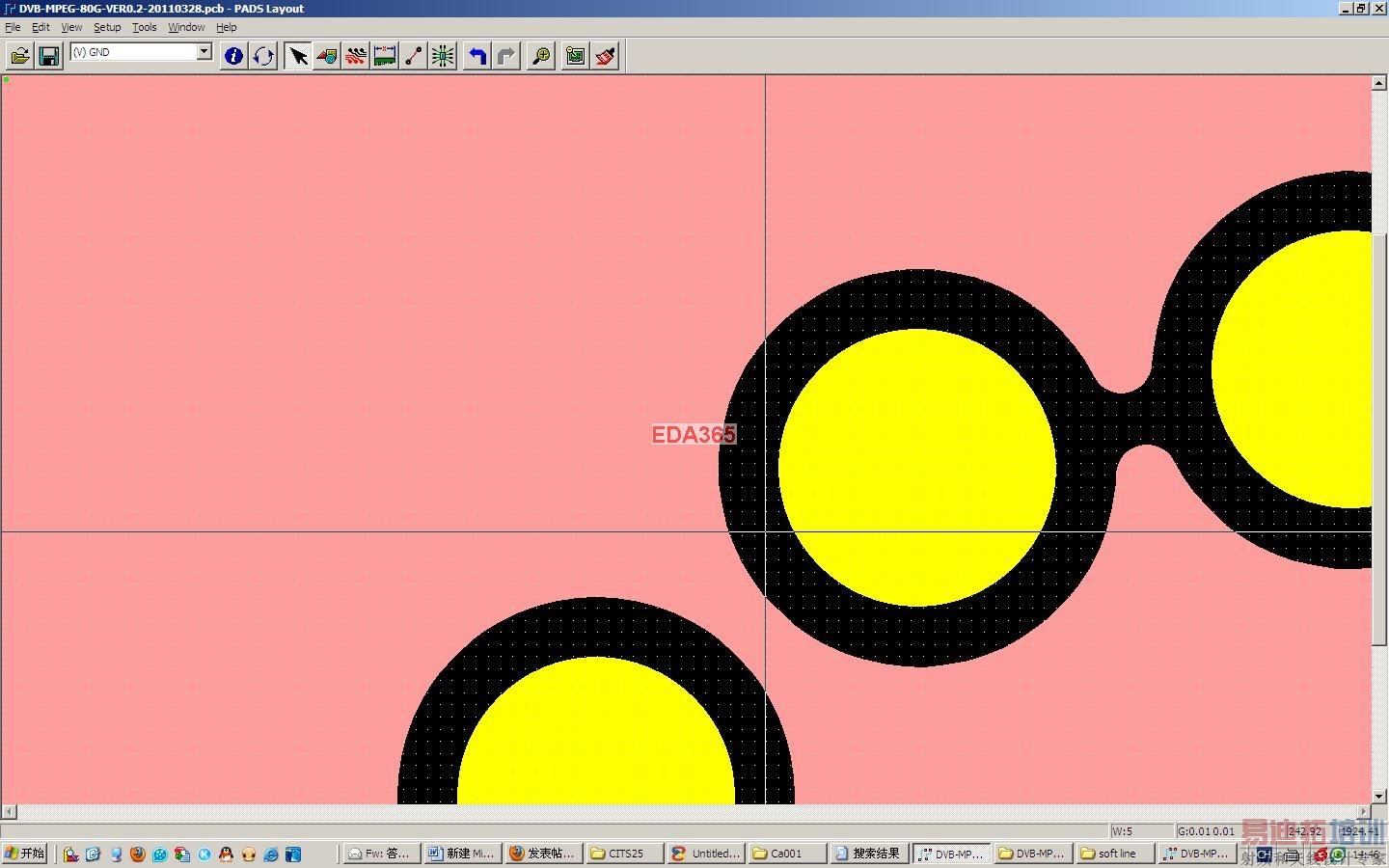Switch to the CITS25 folder taskbar button
The image size is (1389, 868).
[x=624, y=854]
